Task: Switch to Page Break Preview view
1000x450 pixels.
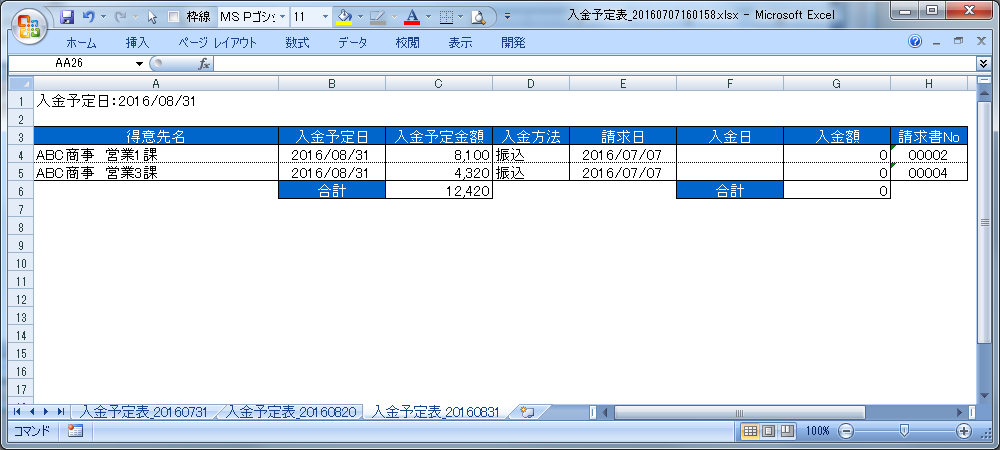Action: (787, 431)
